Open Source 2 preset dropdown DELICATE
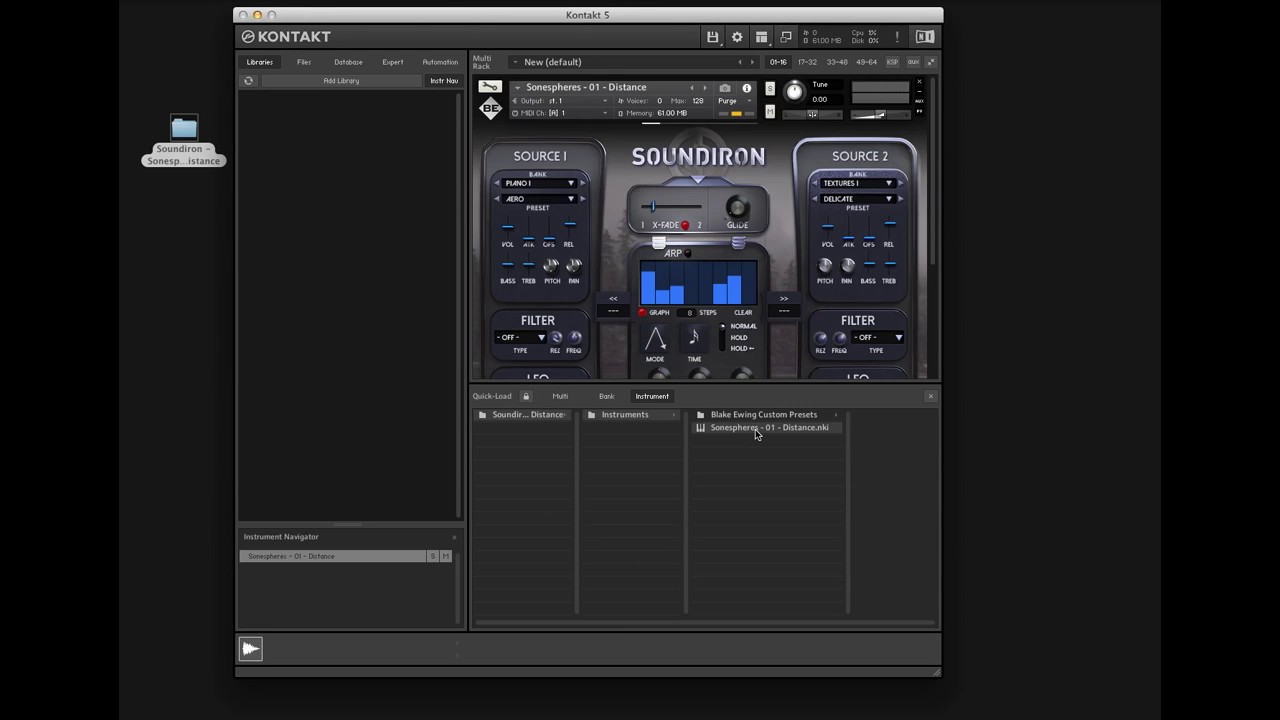The image size is (1280, 720). point(858,199)
